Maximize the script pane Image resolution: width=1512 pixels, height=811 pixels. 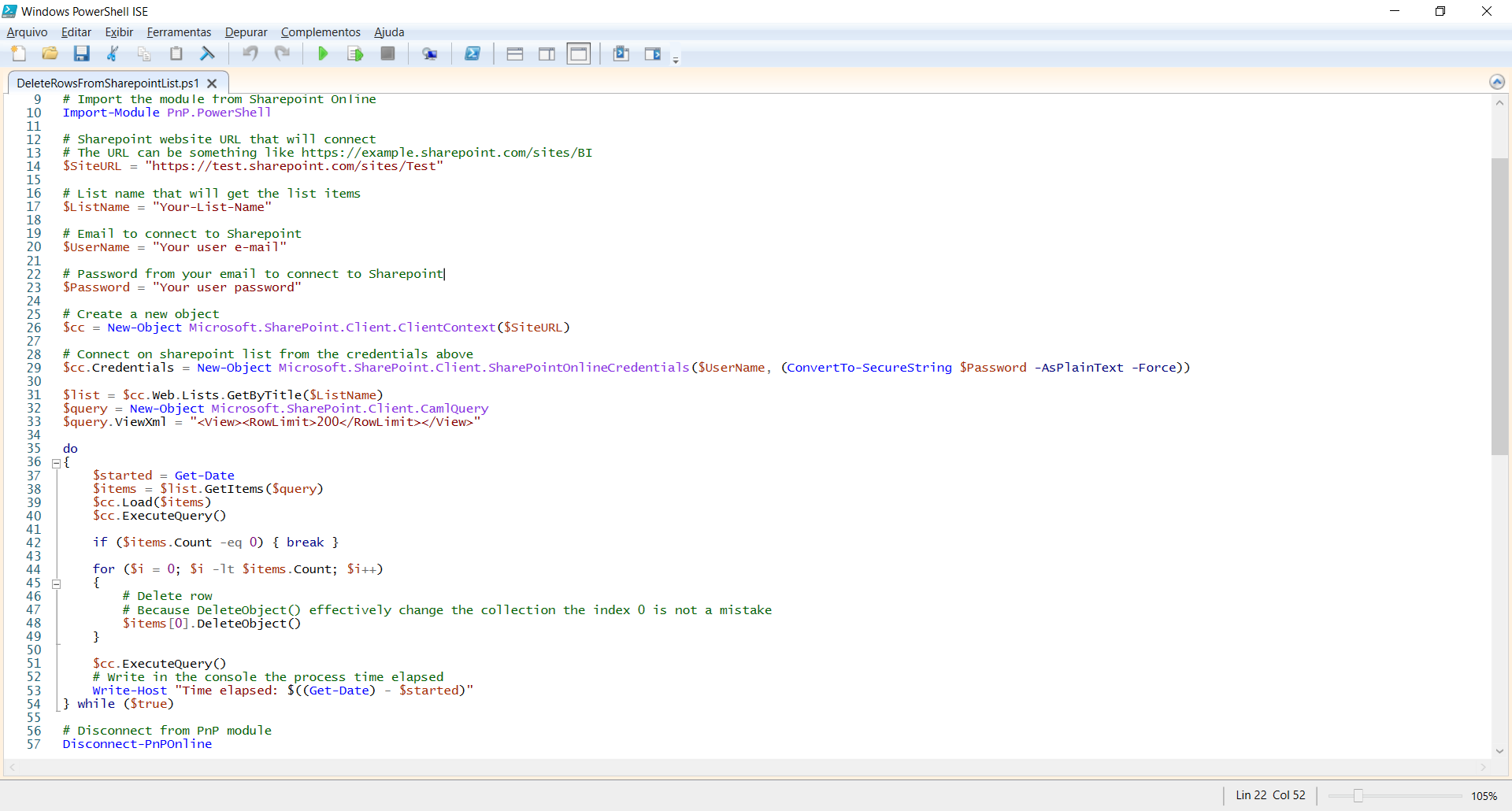pyautogui.click(x=579, y=54)
